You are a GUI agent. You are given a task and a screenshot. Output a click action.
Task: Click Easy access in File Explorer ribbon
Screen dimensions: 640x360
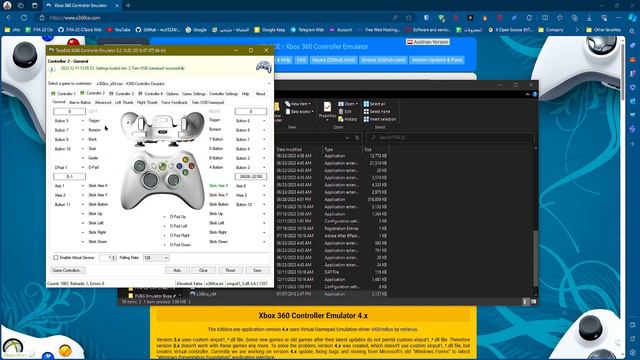[300, 111]
